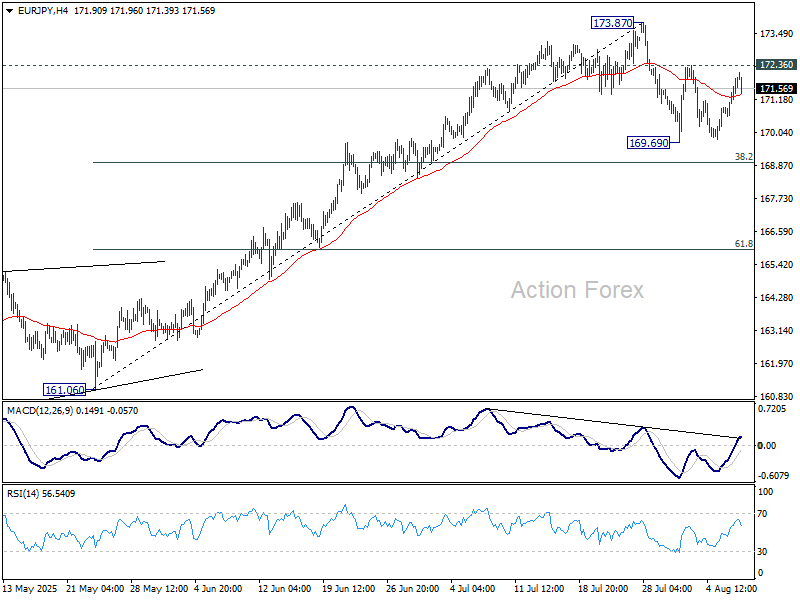Click the 19 Jun 12:00 time marker

coord(347,590)
